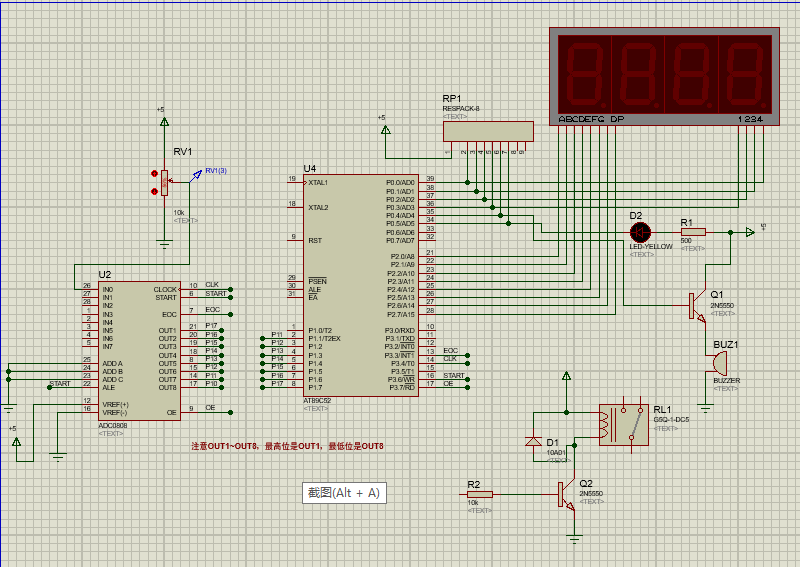Click the RST pin label on U4
This screenshot has width=800, height=567.
coord(315,240)
